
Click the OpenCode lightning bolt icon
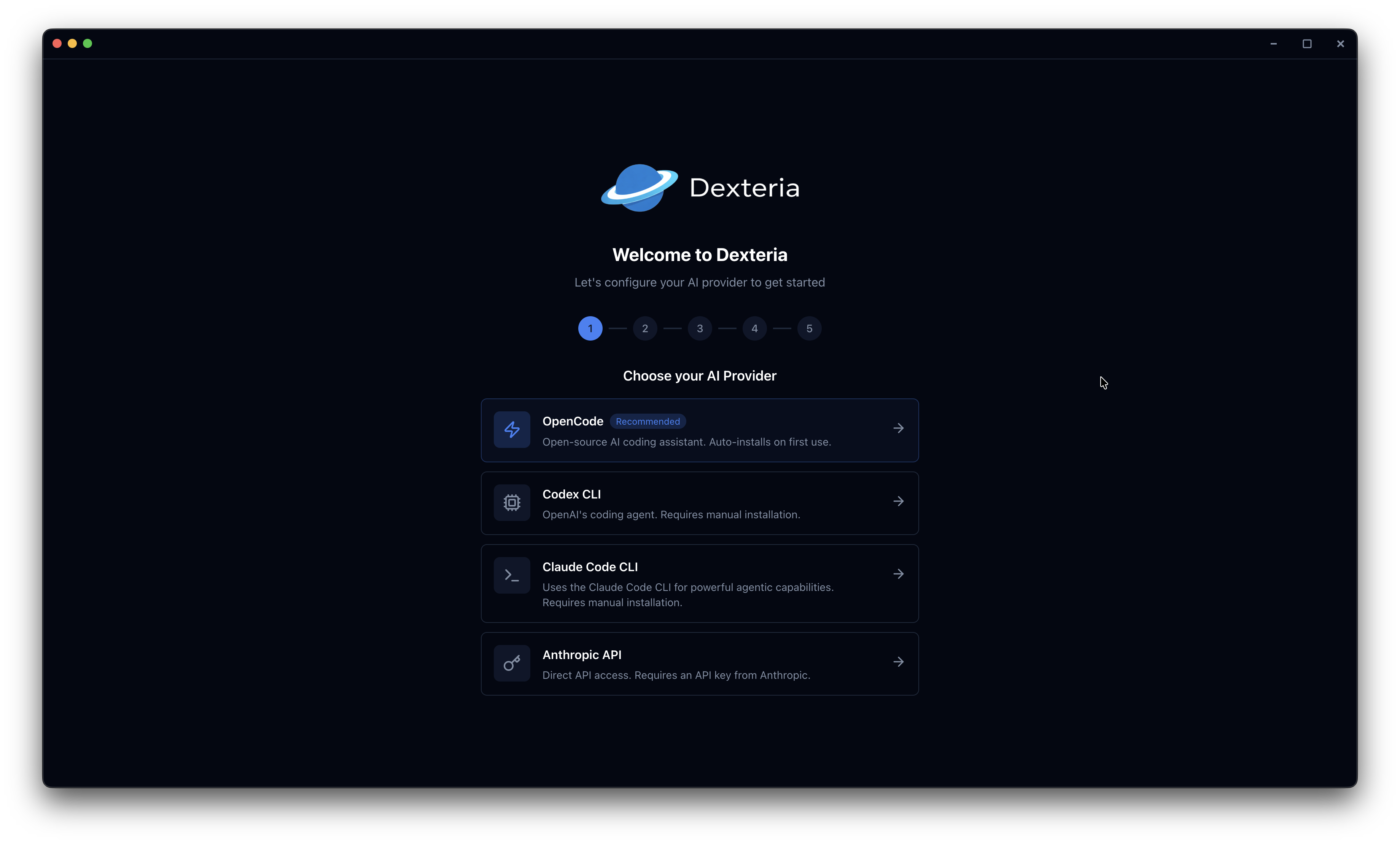(x=511, y=430)
